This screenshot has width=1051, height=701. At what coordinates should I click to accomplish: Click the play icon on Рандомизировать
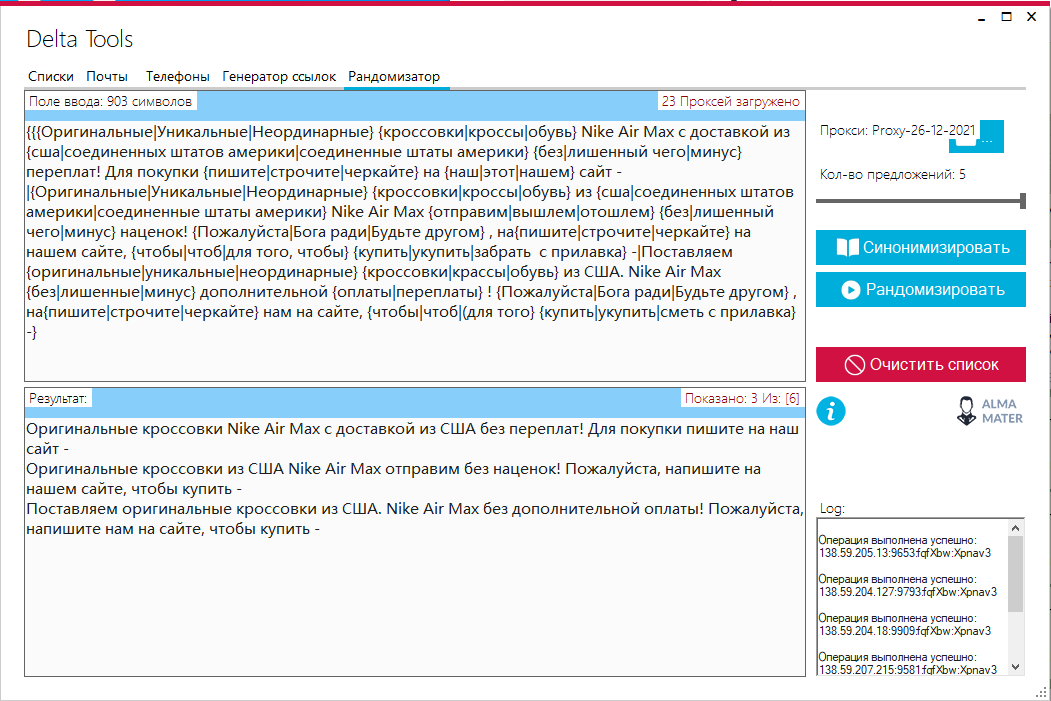click(x=851, y=290)
